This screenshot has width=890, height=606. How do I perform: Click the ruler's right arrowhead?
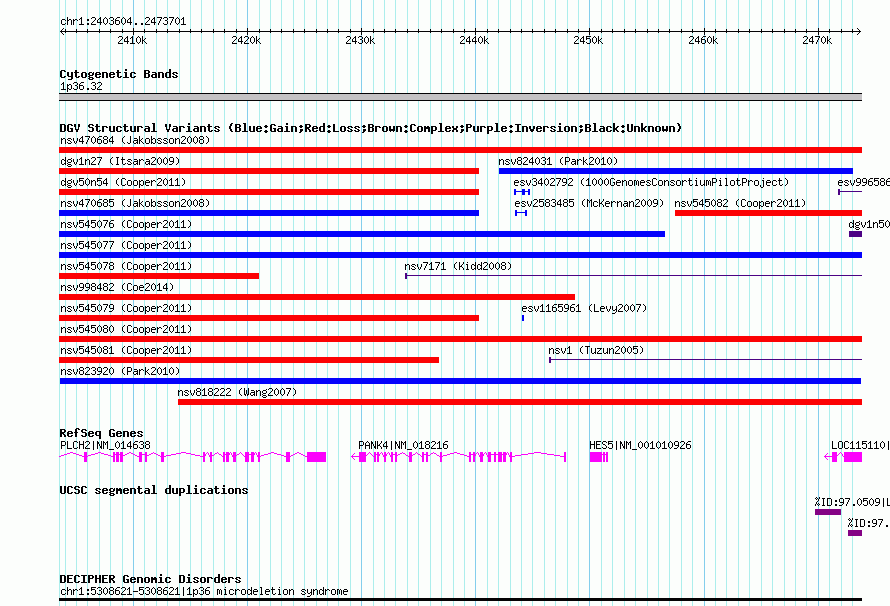[x=859, y=31]
